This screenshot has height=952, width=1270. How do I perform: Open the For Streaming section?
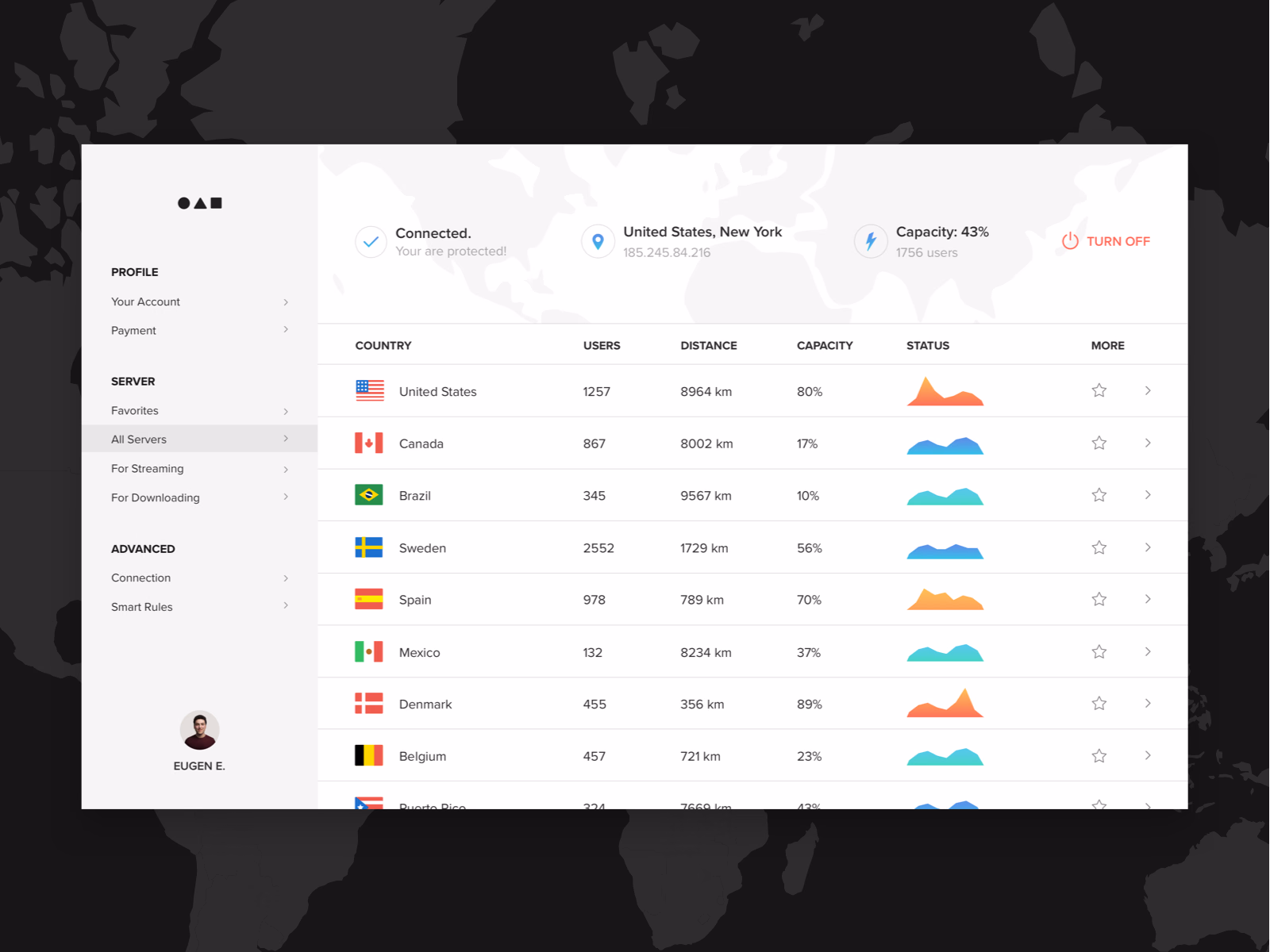199,468
